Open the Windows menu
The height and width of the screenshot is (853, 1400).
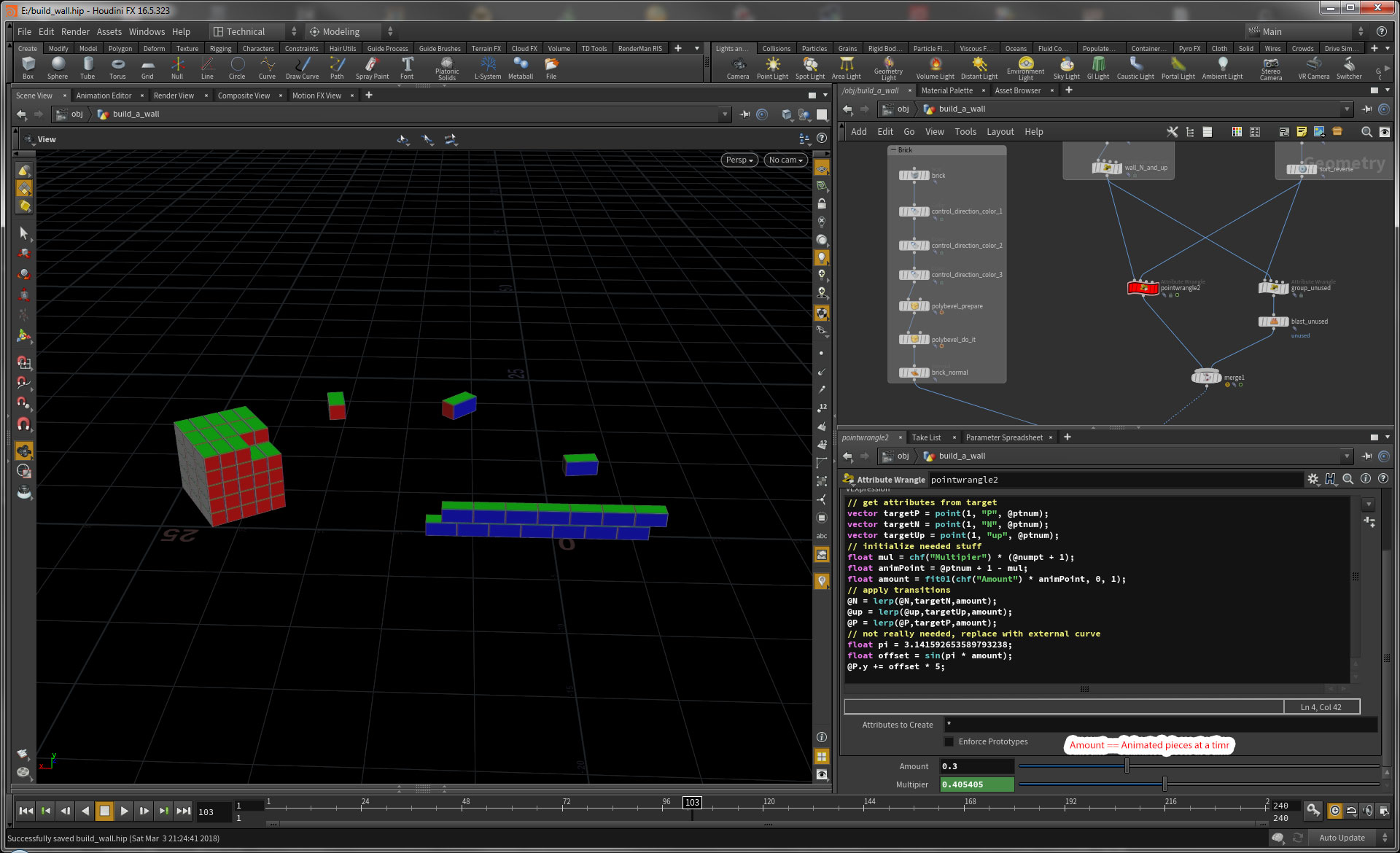tap(147, 31)
